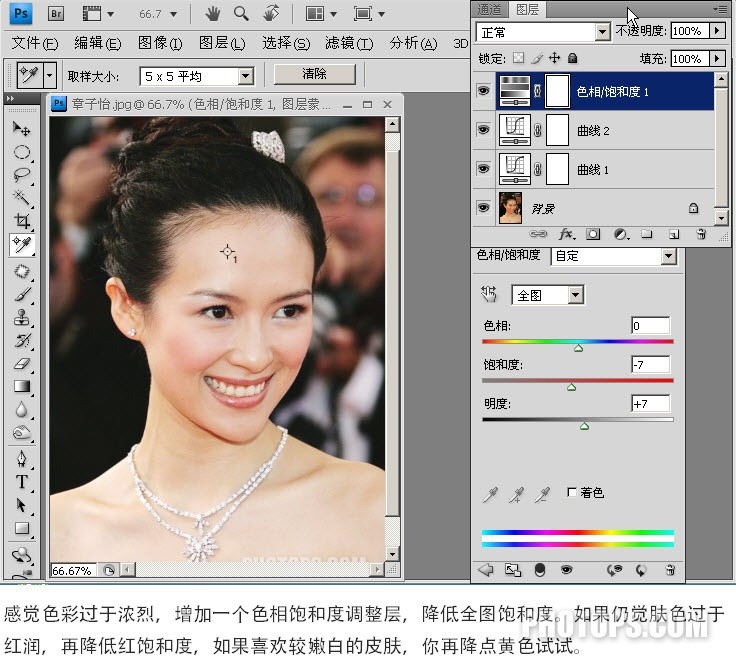Viewport: 736px width, 669px height.
Task: Click the on-image adjustment hand tool
Action: (489, 294)
